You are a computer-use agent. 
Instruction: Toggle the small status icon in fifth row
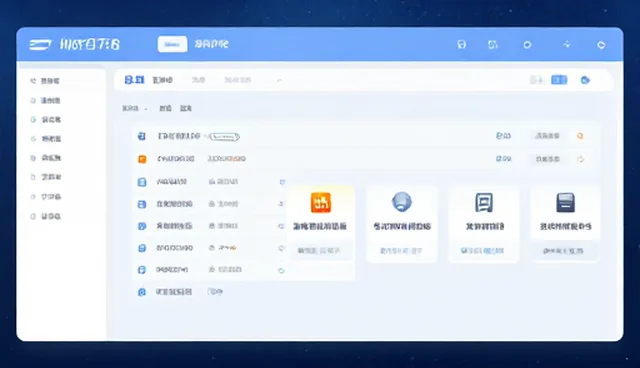point(281,226)
